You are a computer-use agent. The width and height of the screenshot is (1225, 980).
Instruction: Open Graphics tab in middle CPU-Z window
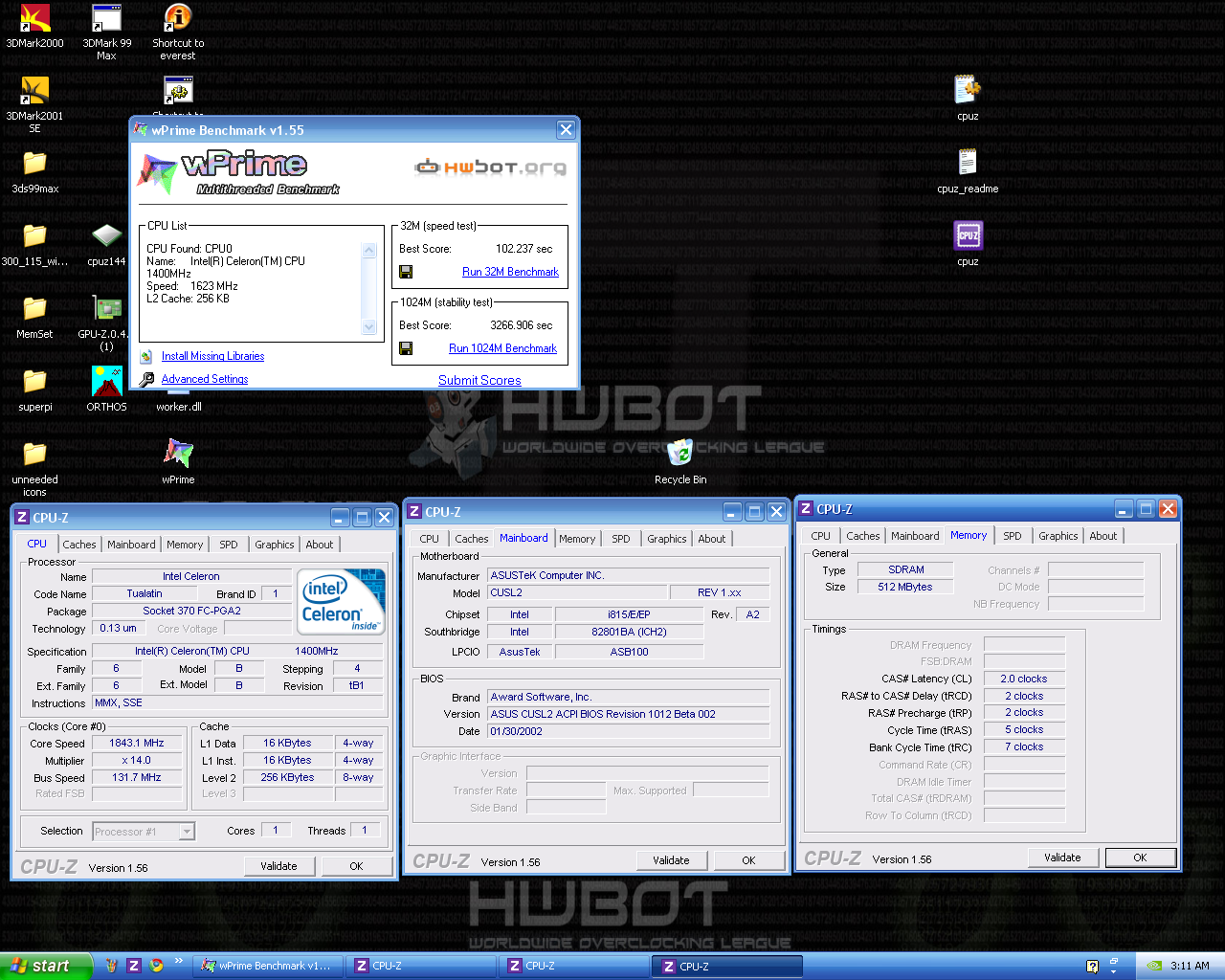667,539
